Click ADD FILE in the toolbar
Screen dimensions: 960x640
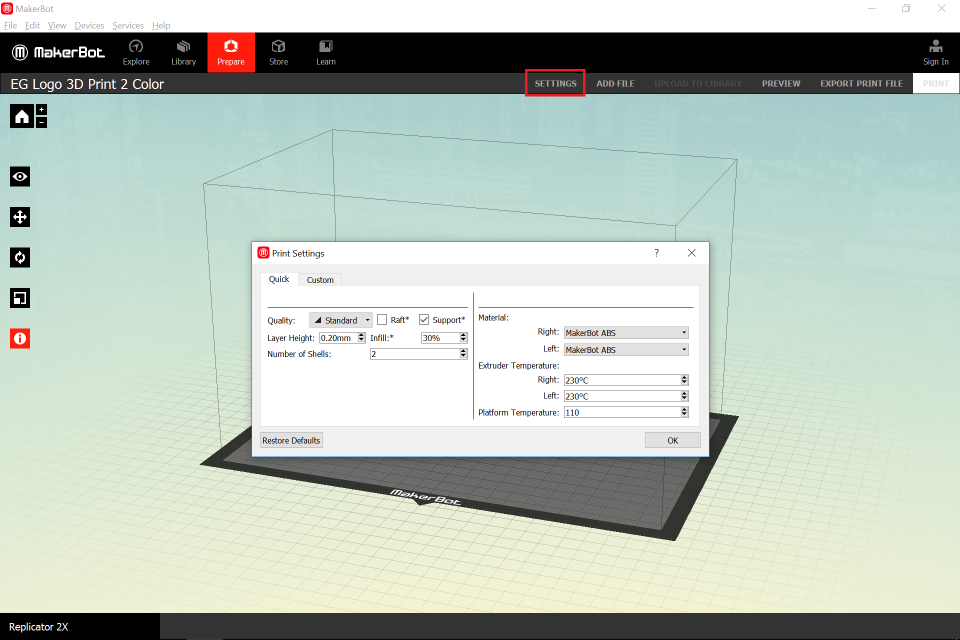[x=615, y=83]
